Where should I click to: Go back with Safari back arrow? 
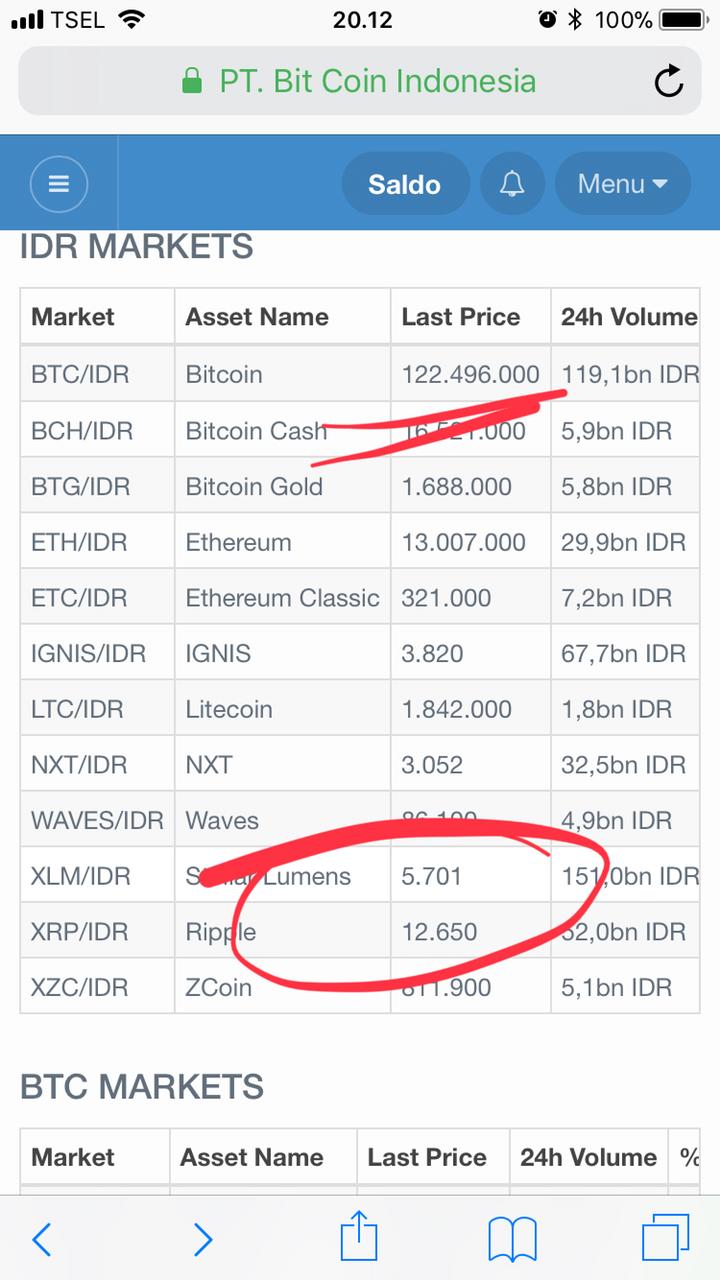pos(42,1240)
